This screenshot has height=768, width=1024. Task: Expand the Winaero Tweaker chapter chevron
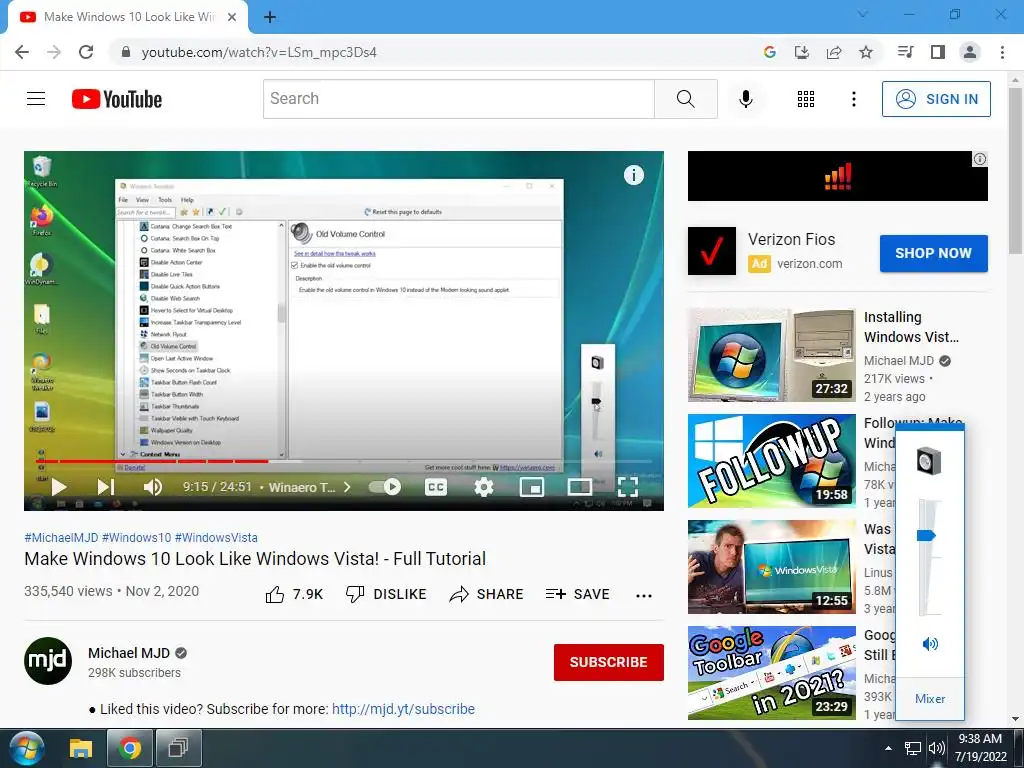tap(347, 487)
